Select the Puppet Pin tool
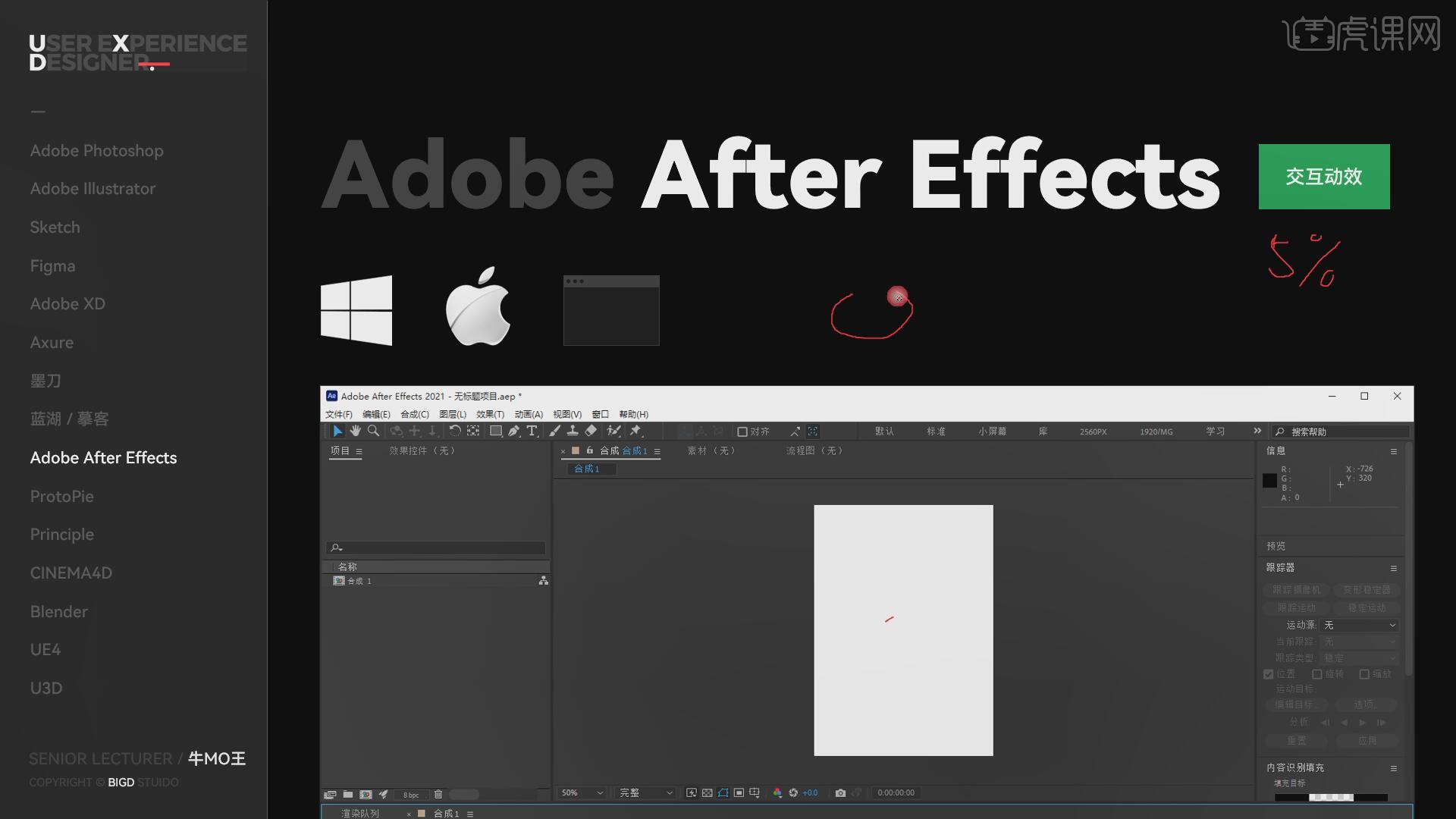 point(635,431)
